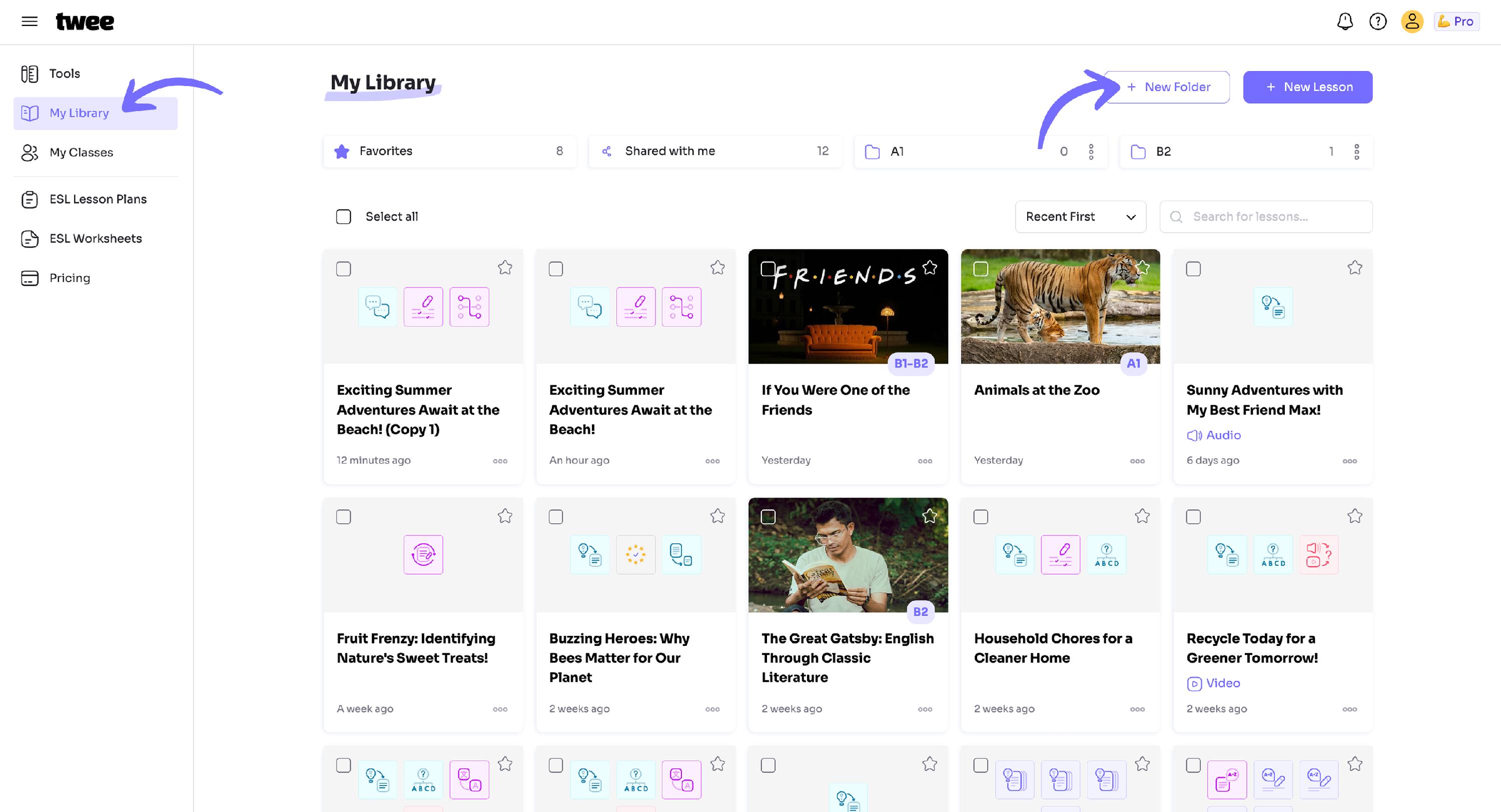Viewport: 1501px width, 812px height.
Task: Open lesson titled Household Chores for a Cleaner Home
Action: click(x=1053, y=648)
